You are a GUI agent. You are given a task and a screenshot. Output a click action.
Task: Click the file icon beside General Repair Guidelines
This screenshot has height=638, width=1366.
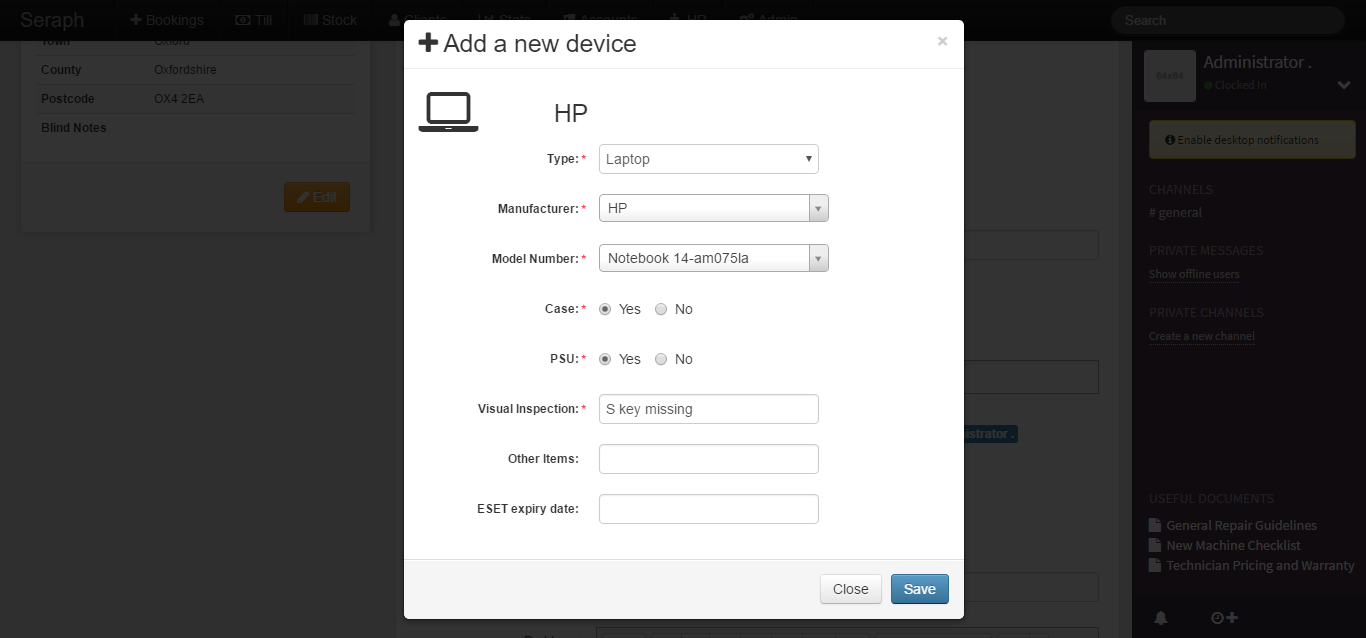(1155, 526)
